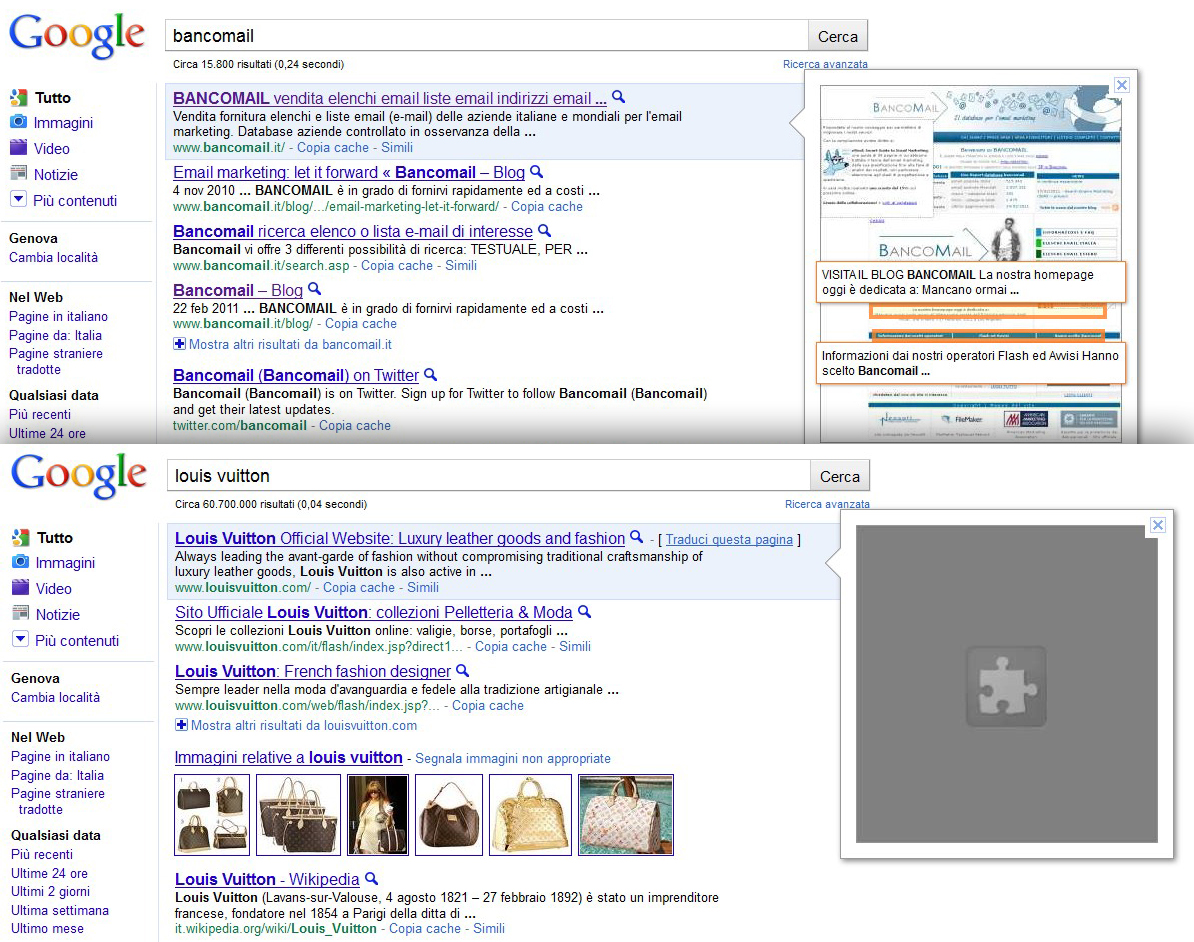1194x942 pixels.
Task: Show preview via magnifier next to Louis Vuitton Wikipedia
Action: tap(371, 879)
